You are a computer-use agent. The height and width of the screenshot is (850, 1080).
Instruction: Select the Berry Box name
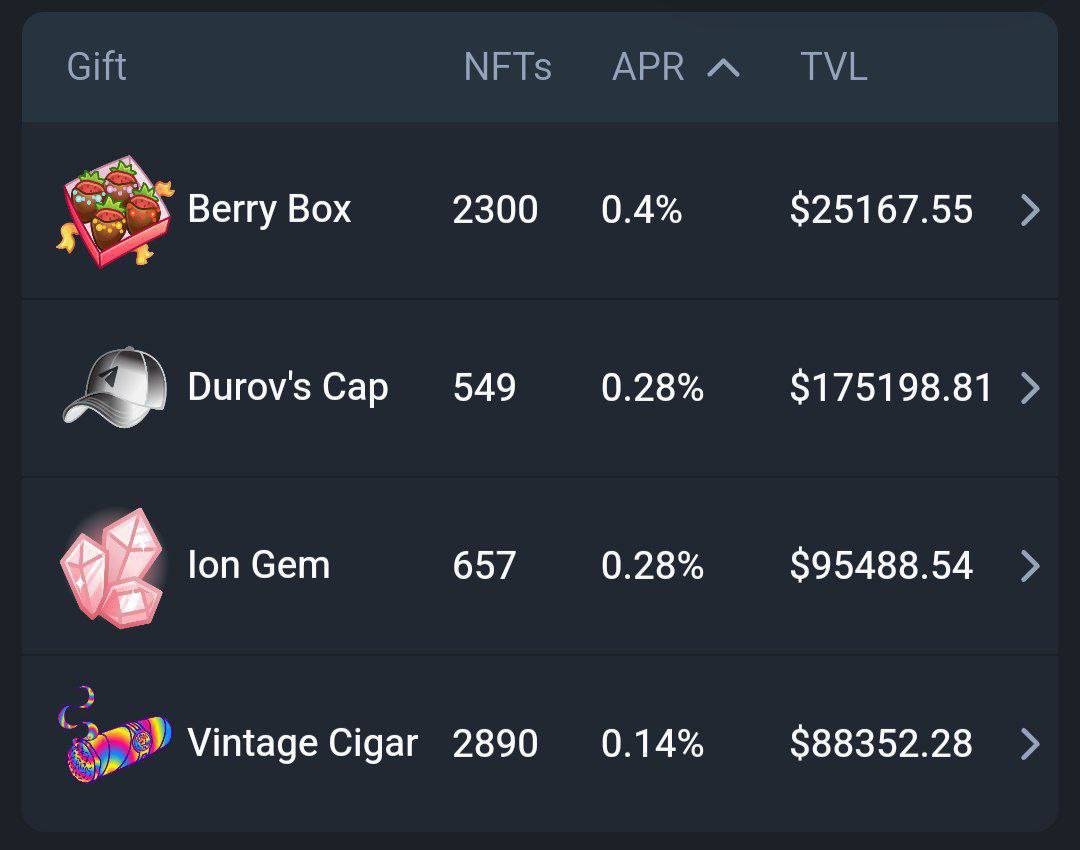coord(269,210)
